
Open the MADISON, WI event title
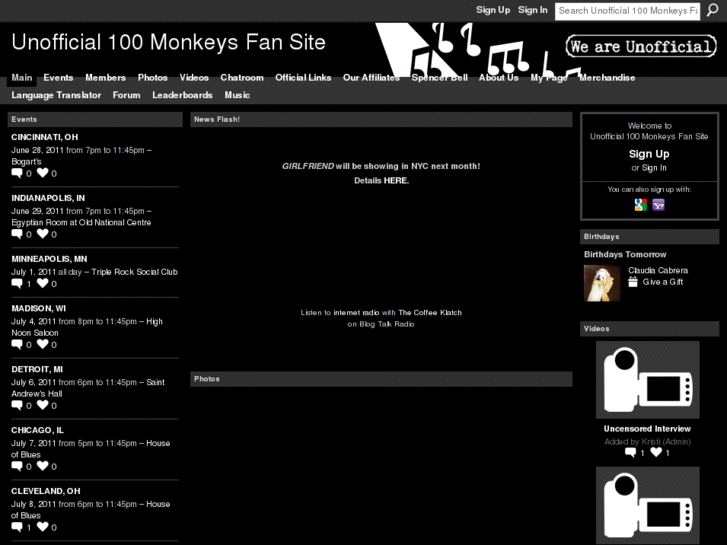[x=38, y=308]
